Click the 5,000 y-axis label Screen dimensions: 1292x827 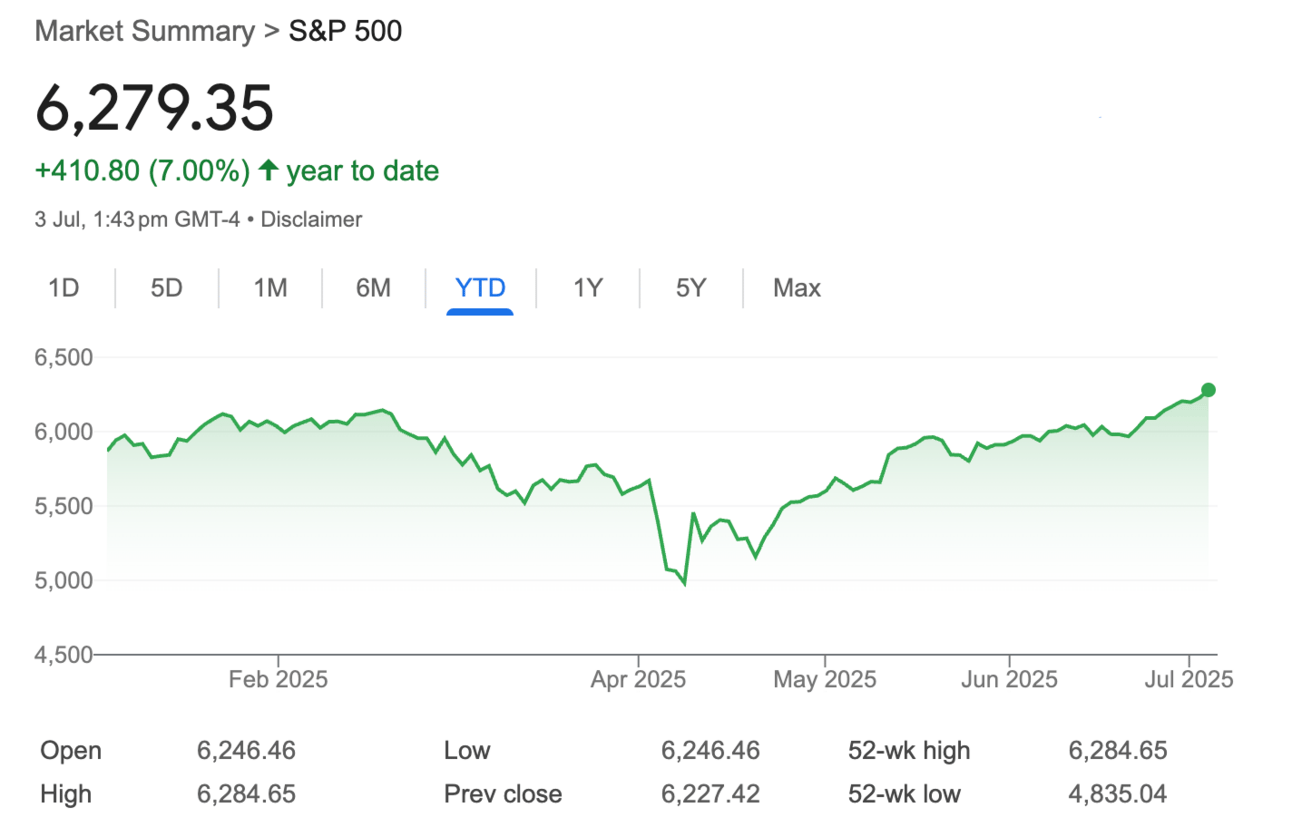tap(64, 580)
